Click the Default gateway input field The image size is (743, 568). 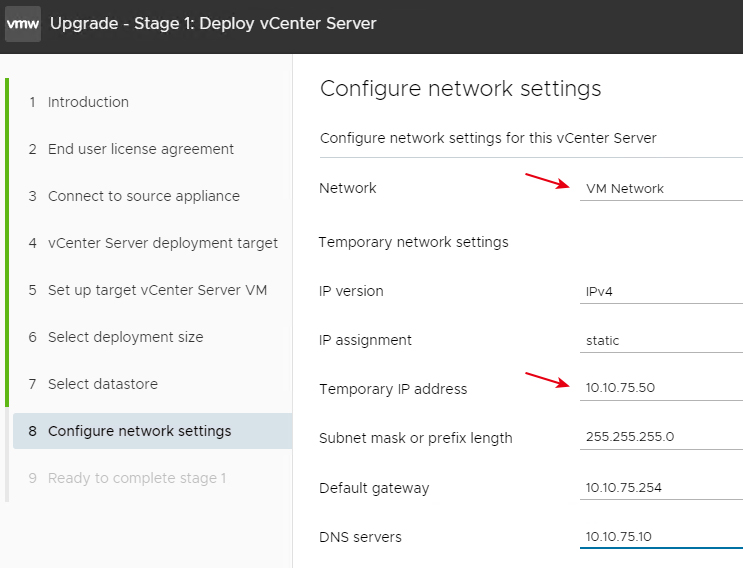[661, 487]
